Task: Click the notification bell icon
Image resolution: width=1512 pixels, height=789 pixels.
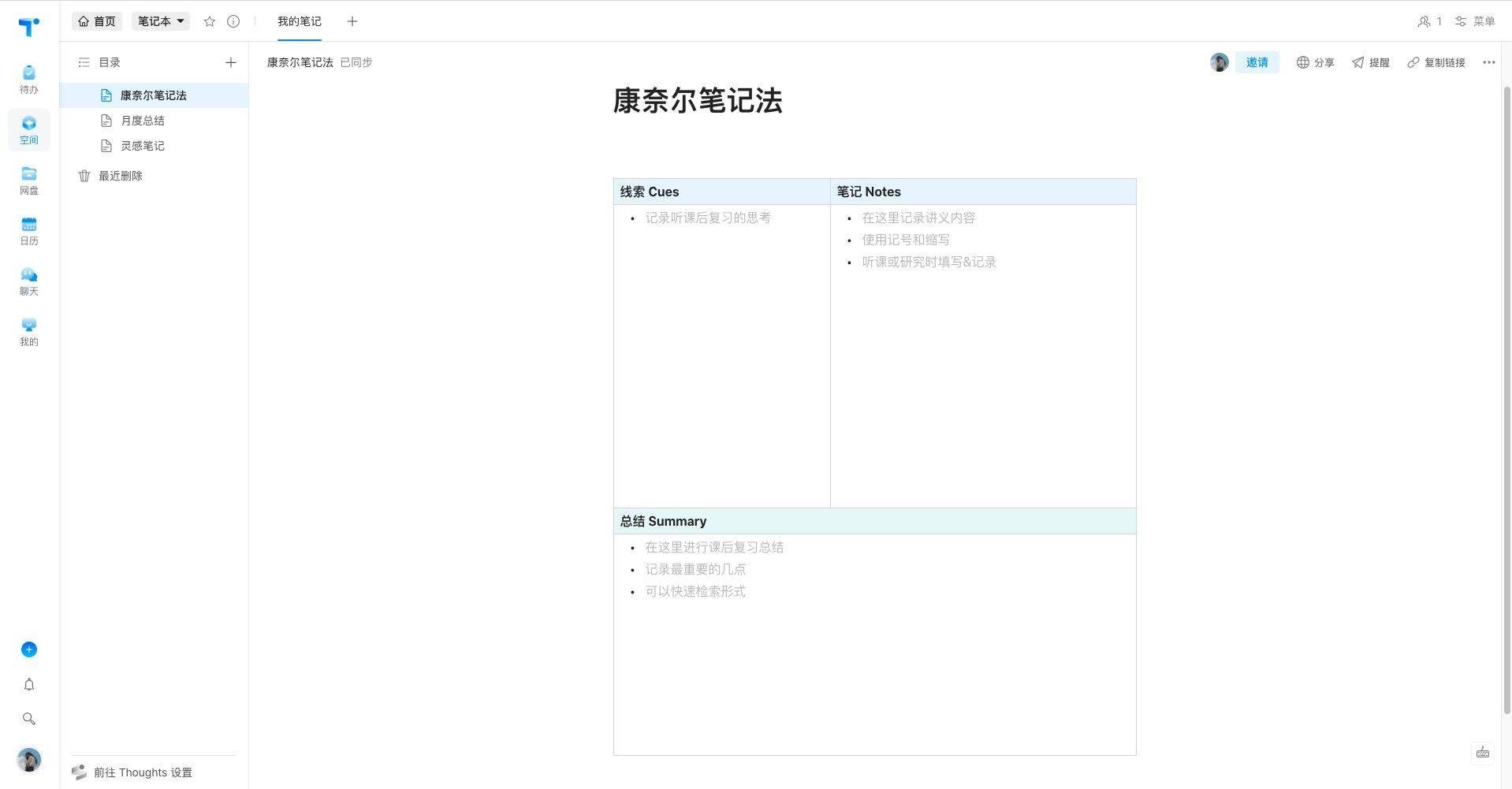Action: [x=29, y=684]
